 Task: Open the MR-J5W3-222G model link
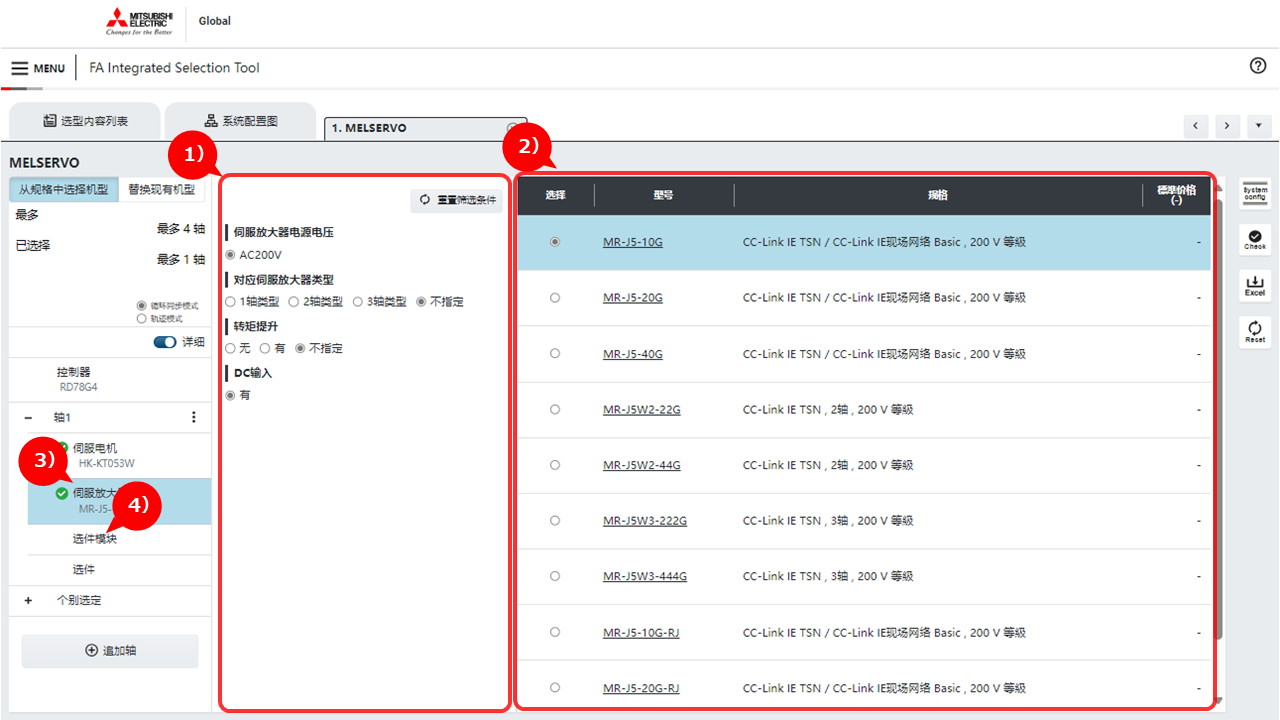[x=645, y=521]
